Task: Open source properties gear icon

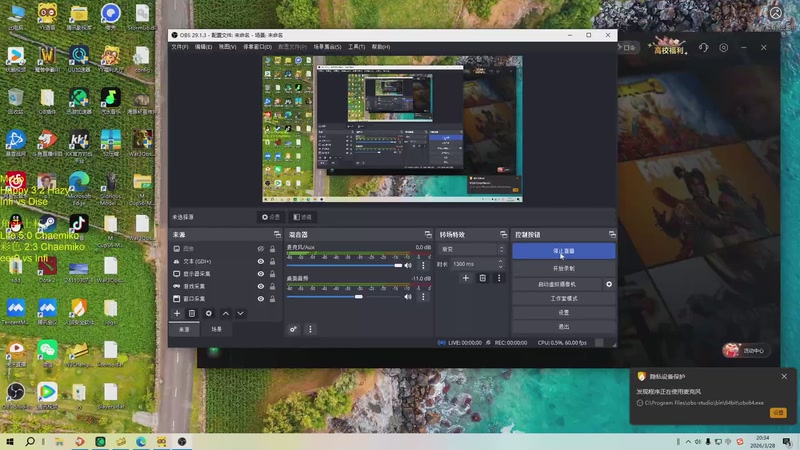Action: [x=209, y=314]
